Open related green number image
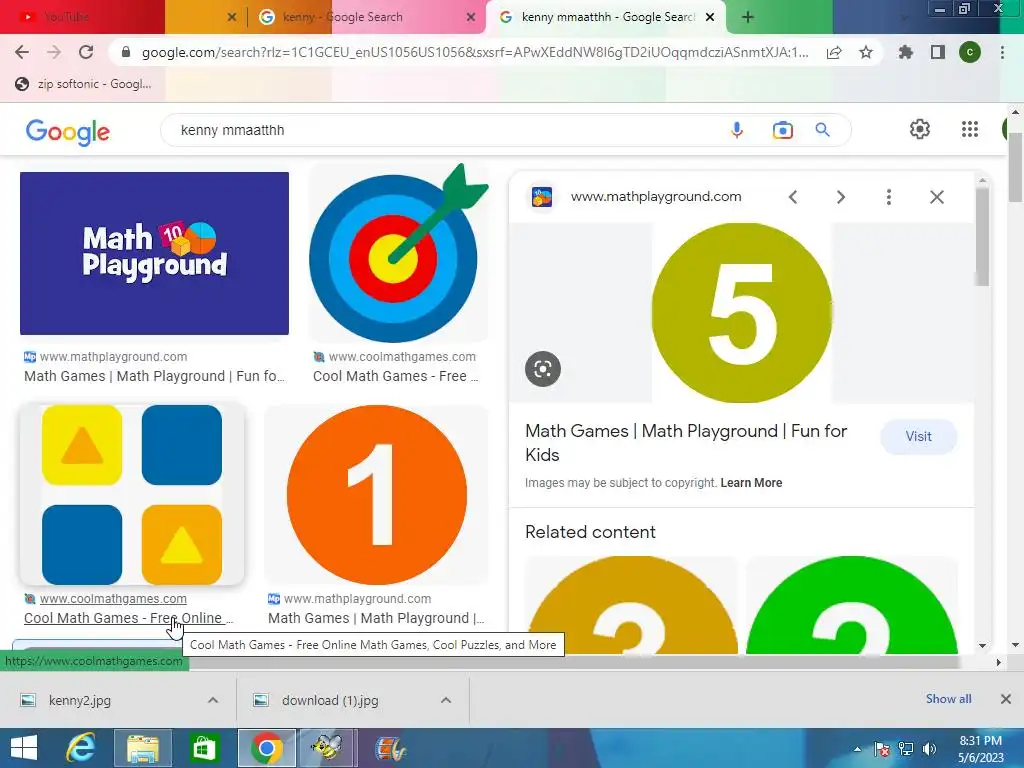 (x=852, y=605)
